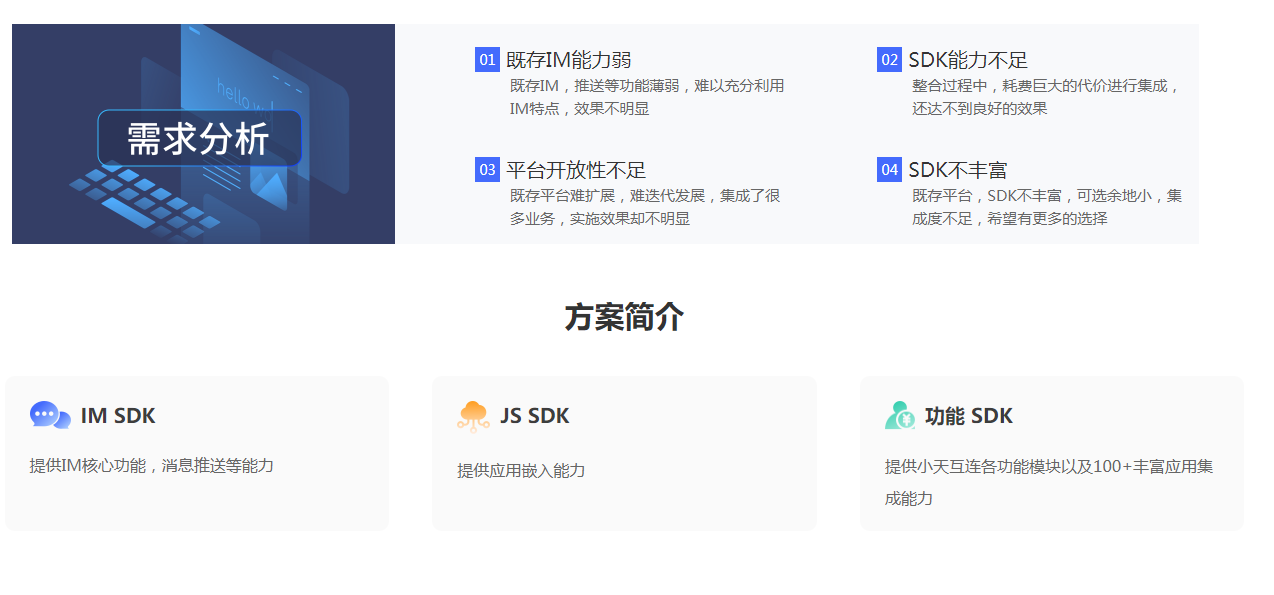The height and width of the screenshot is (595, 1274).
Task: Click the blue 04 number badge
Action: pos(889,170)
